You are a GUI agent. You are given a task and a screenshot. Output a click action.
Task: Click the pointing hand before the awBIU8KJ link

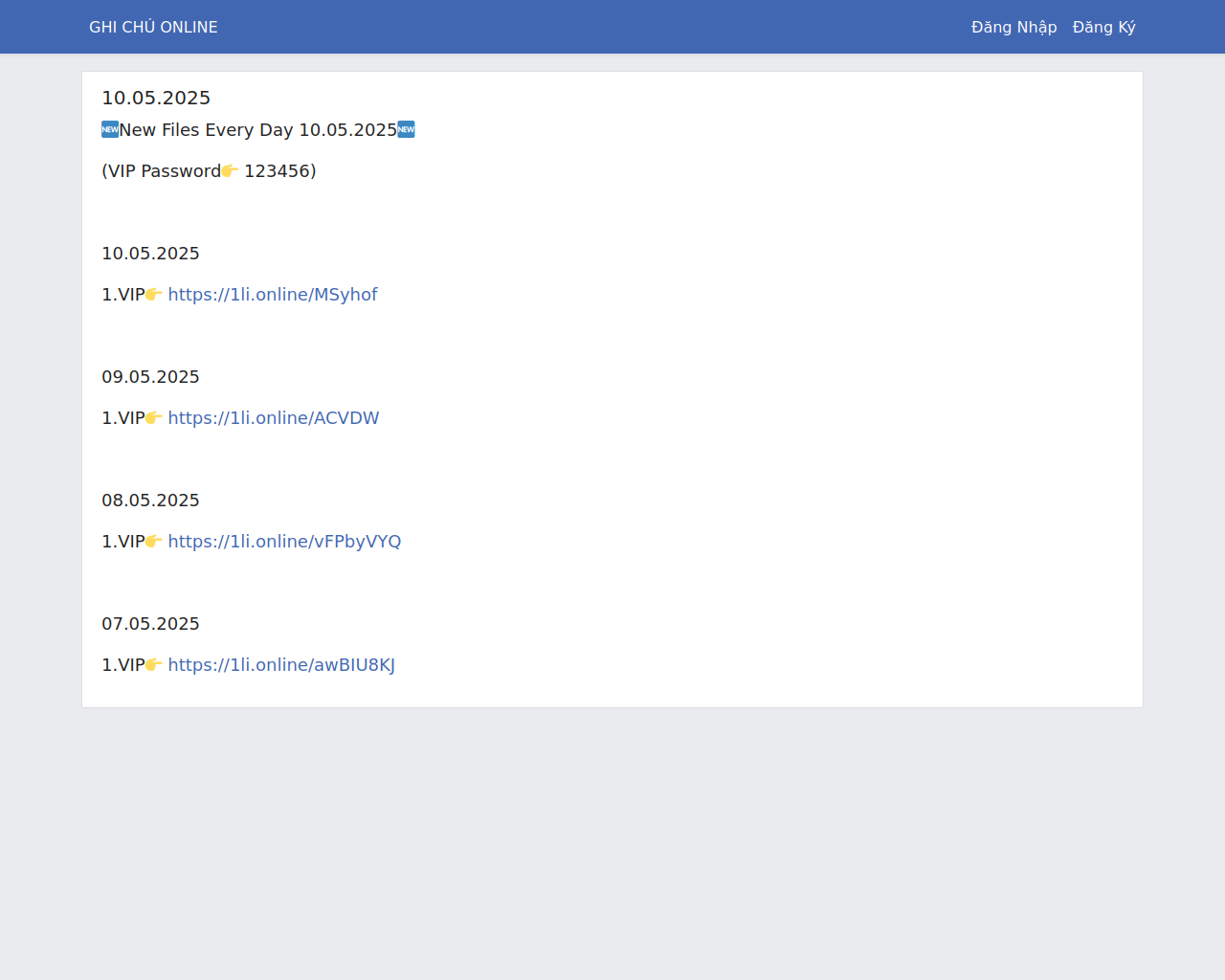pos(154,665)
